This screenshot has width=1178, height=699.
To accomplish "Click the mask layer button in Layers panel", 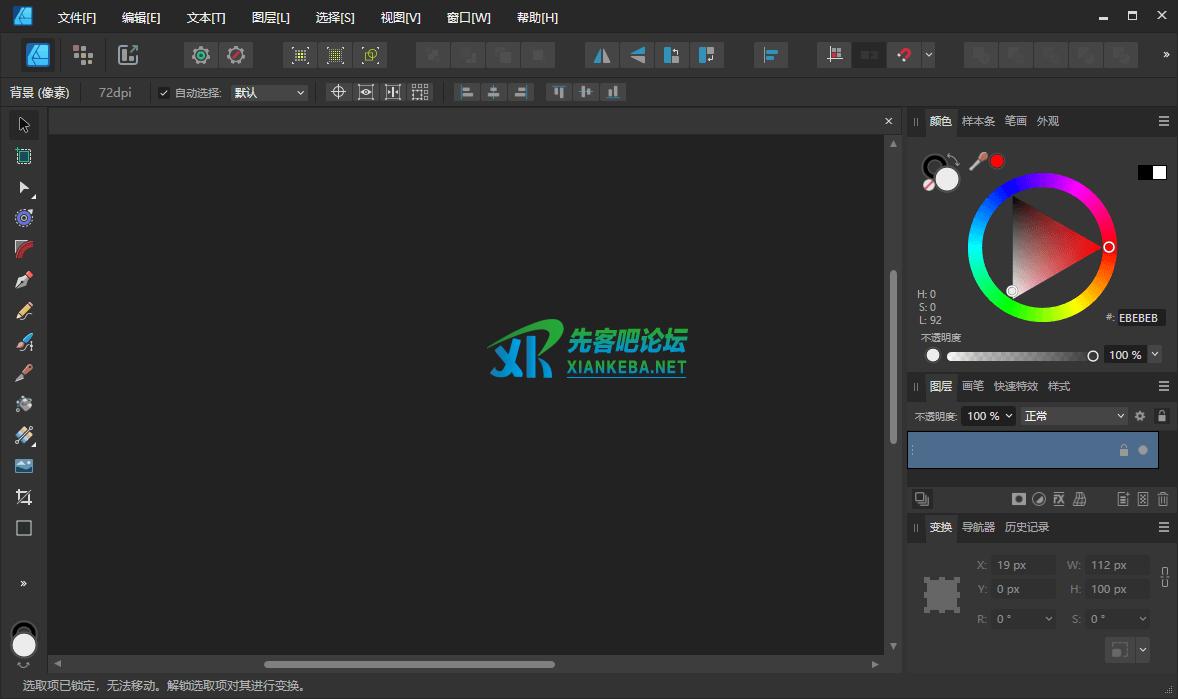I will tap(1019, 499).
